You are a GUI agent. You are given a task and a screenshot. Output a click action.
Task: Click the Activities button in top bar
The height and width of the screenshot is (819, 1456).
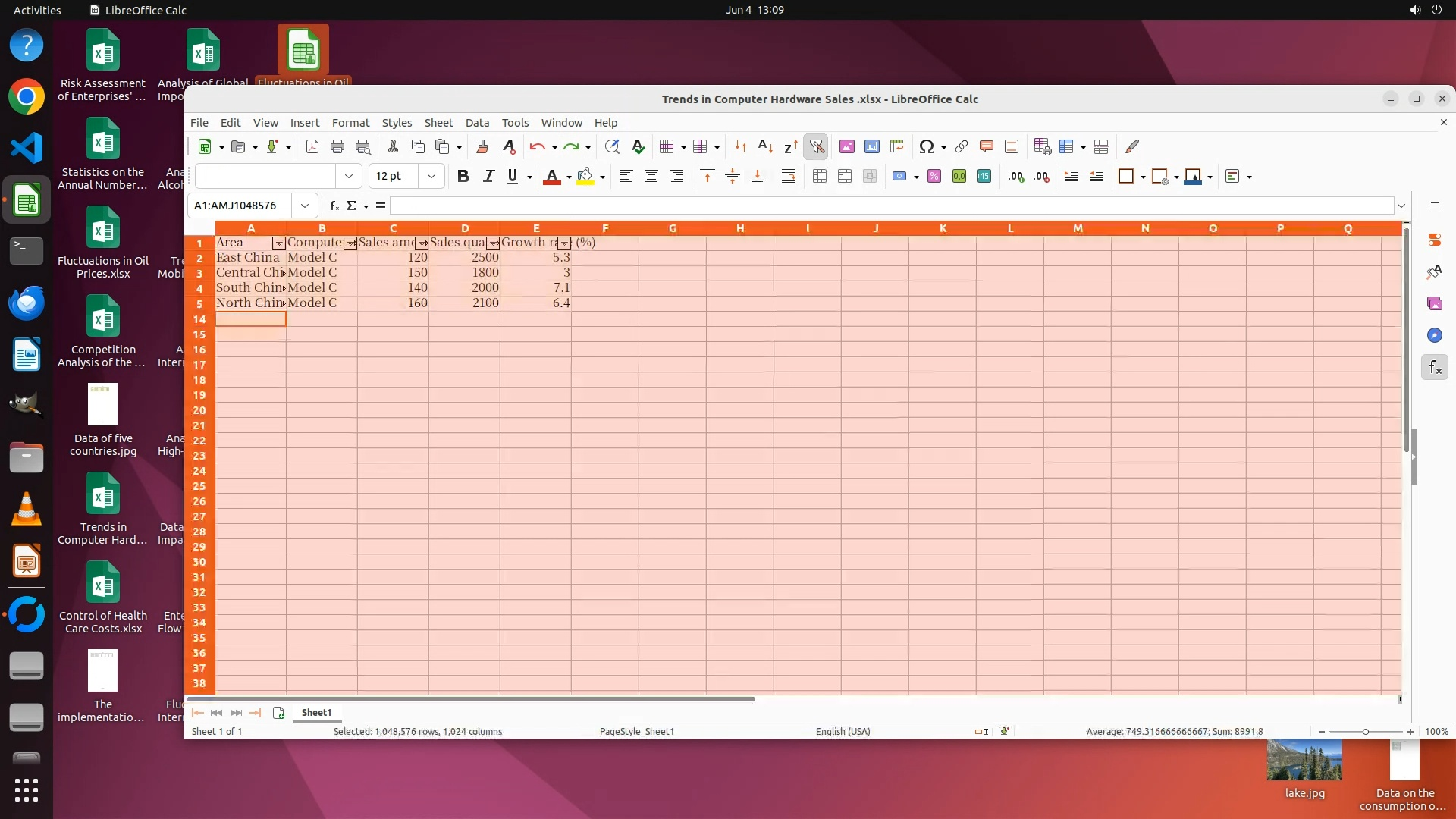[x=37, y=10]
